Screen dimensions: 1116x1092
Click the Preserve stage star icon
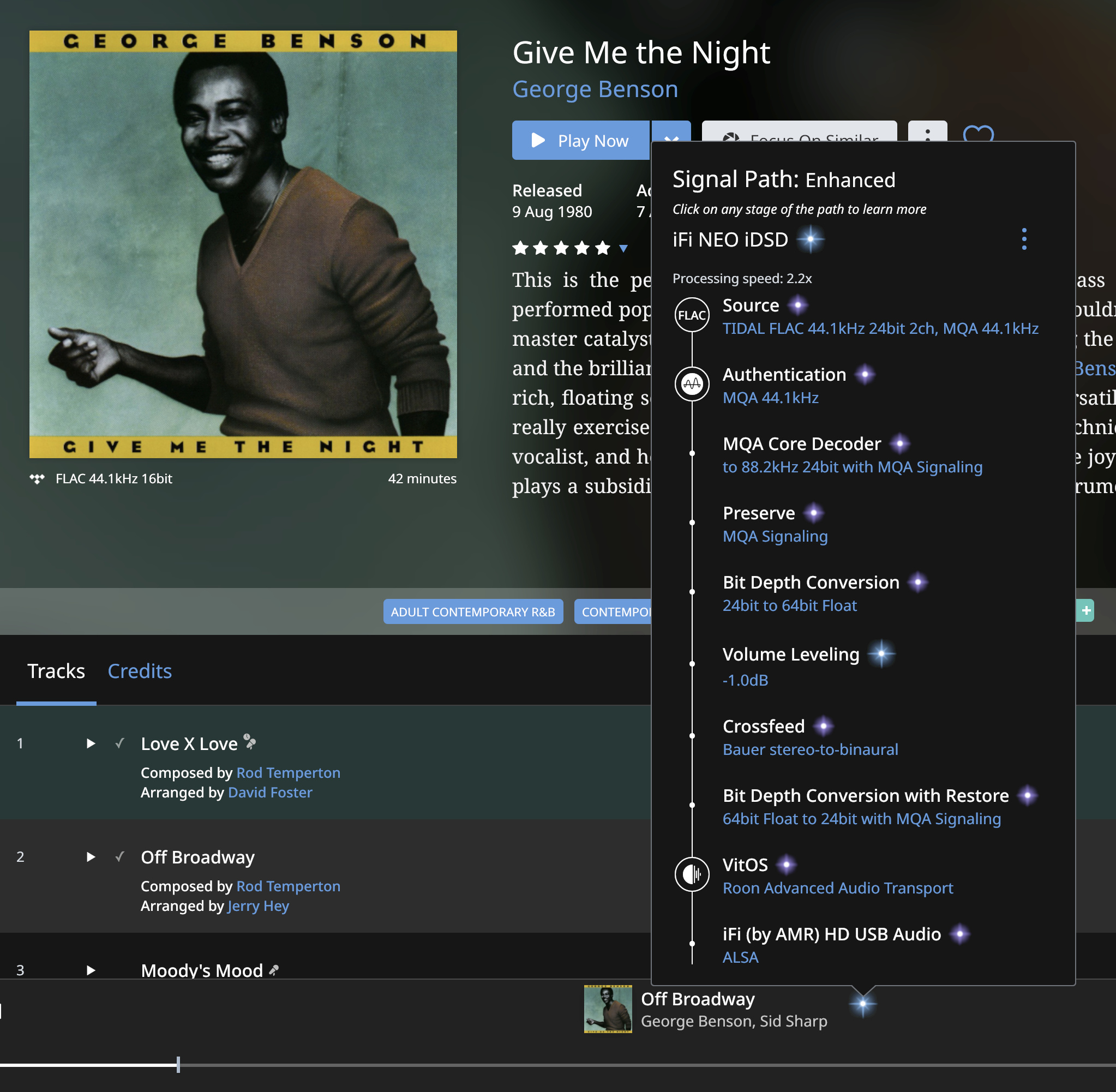pyautogui.click(x=813, y=513)
